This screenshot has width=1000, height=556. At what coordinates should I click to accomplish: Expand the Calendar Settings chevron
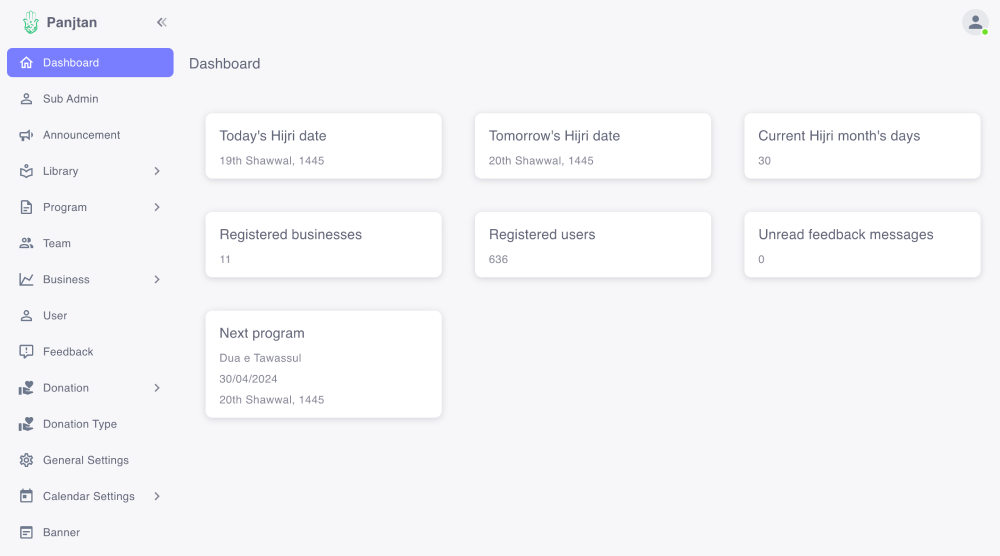pyautogui.click(x=157, y=496)
